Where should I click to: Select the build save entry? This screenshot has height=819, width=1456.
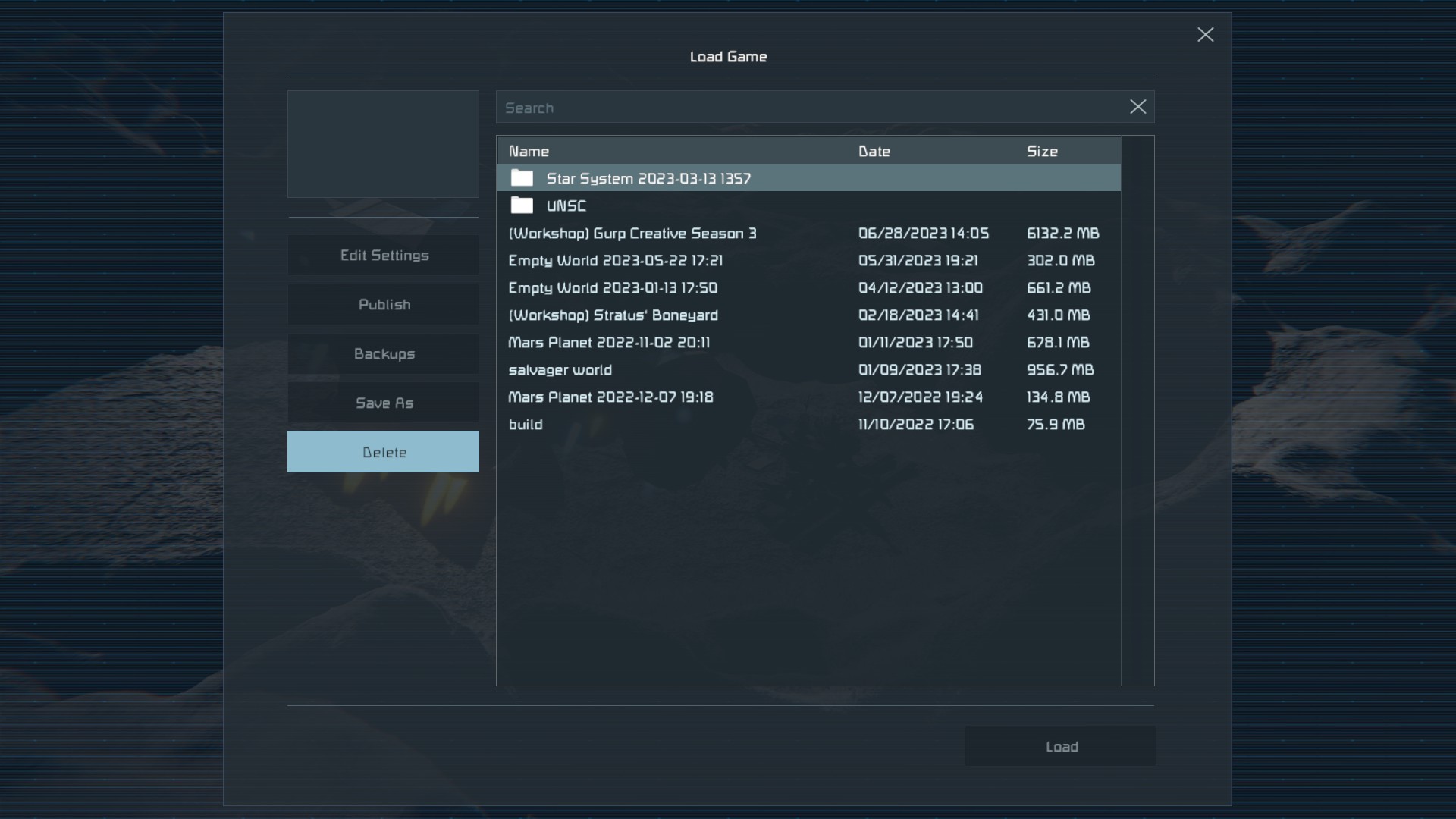click(x=526, y=425)
